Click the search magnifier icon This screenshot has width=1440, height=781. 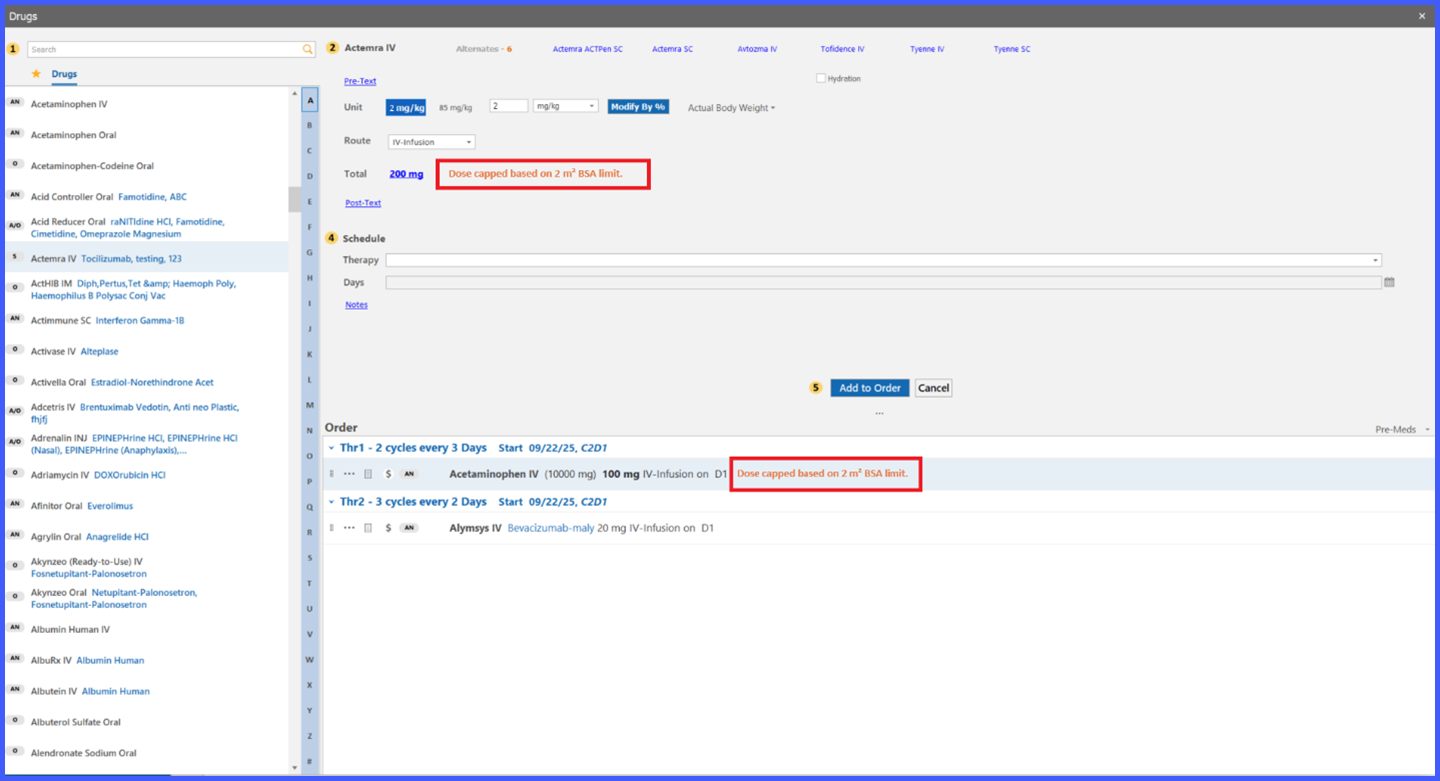coord(307,49)
